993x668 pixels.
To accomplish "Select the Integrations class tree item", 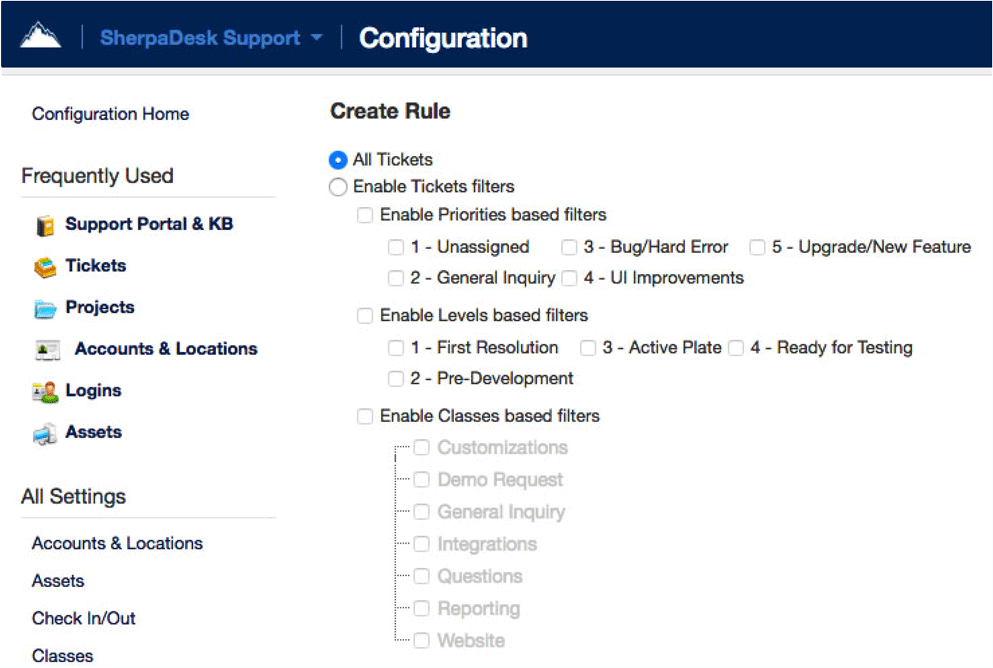I will 487,544.
